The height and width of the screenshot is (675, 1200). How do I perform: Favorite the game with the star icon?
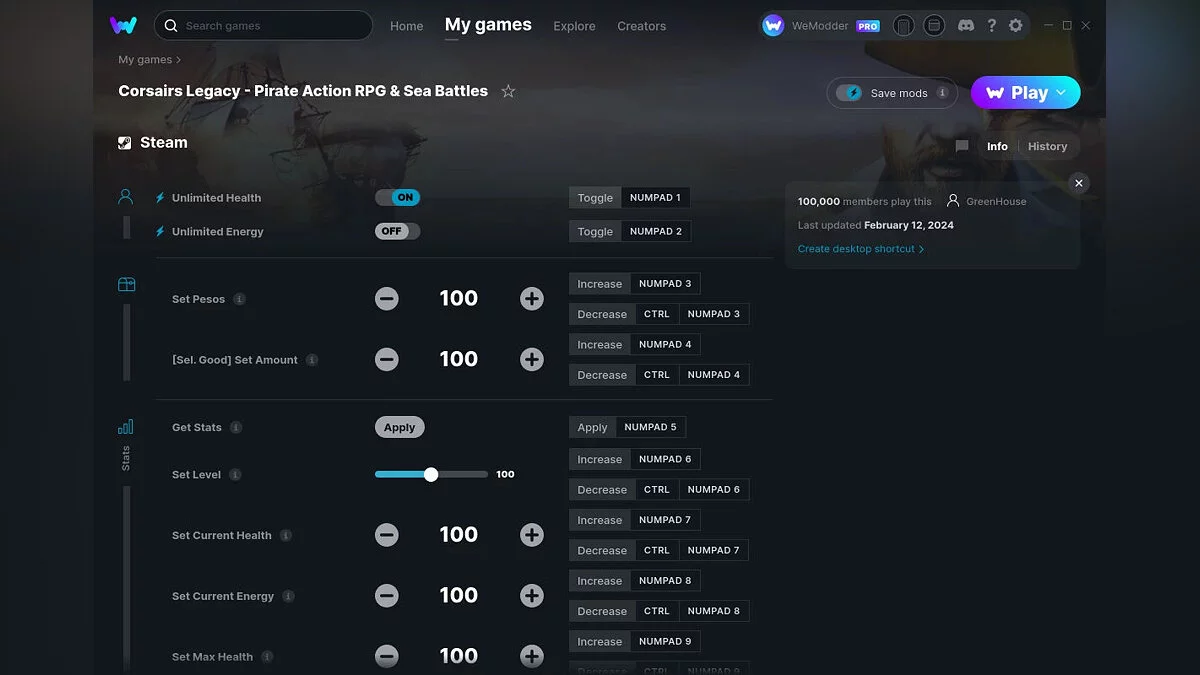[x=508, y=91]
